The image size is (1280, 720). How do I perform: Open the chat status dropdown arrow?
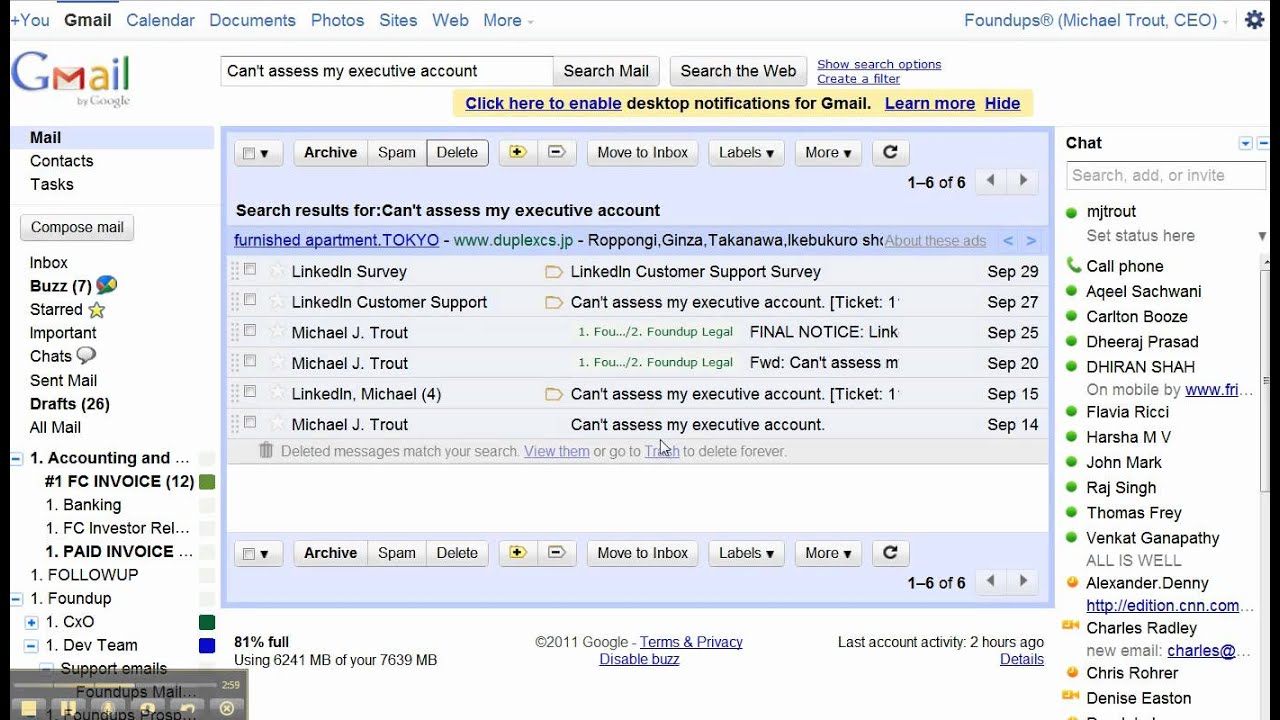click(x=1262, y=236)
